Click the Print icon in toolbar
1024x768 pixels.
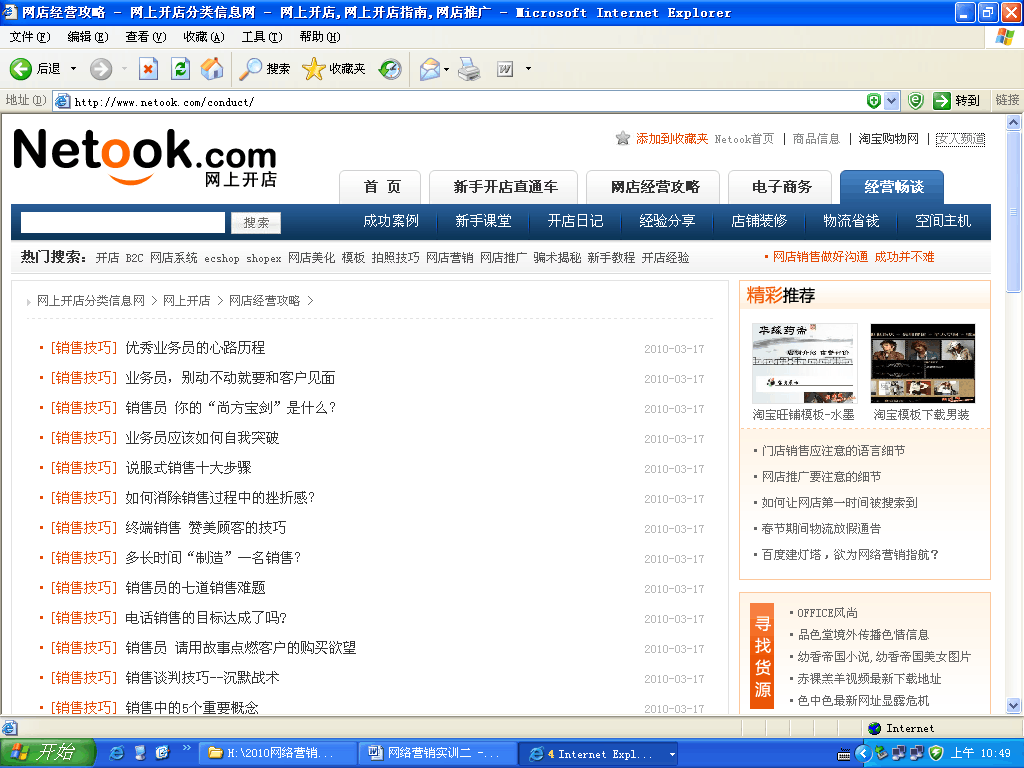469,69
